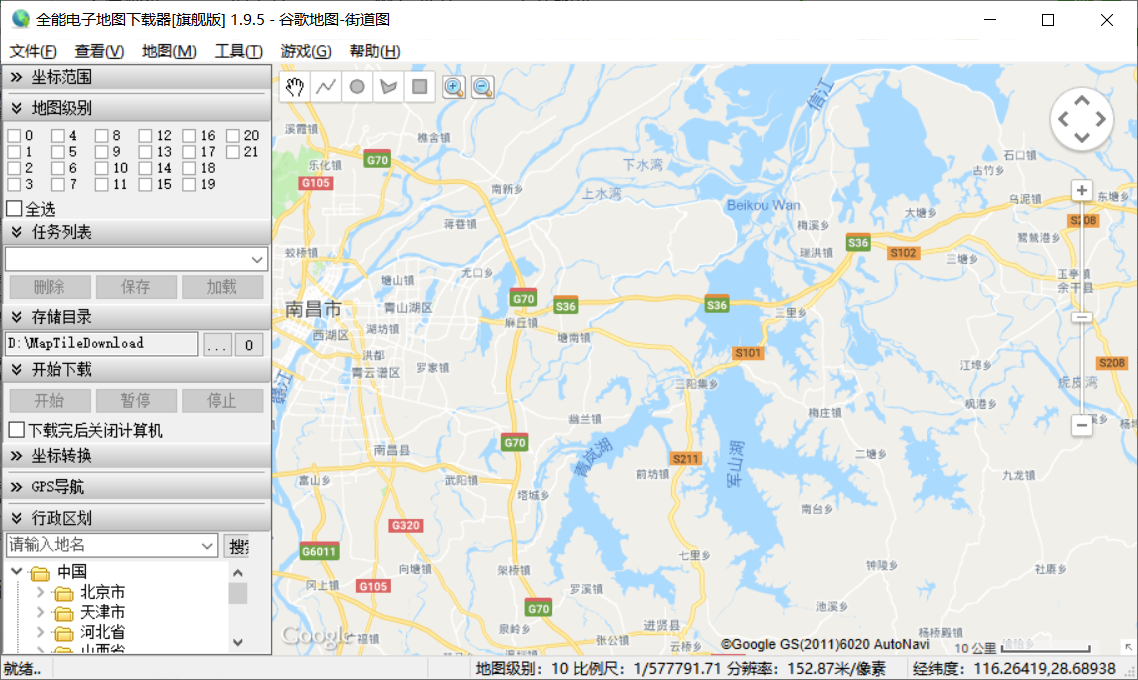Expand the 坐标转换 panel
The height and width of the screenshot is (680, 1138).
tap(136, 456)
